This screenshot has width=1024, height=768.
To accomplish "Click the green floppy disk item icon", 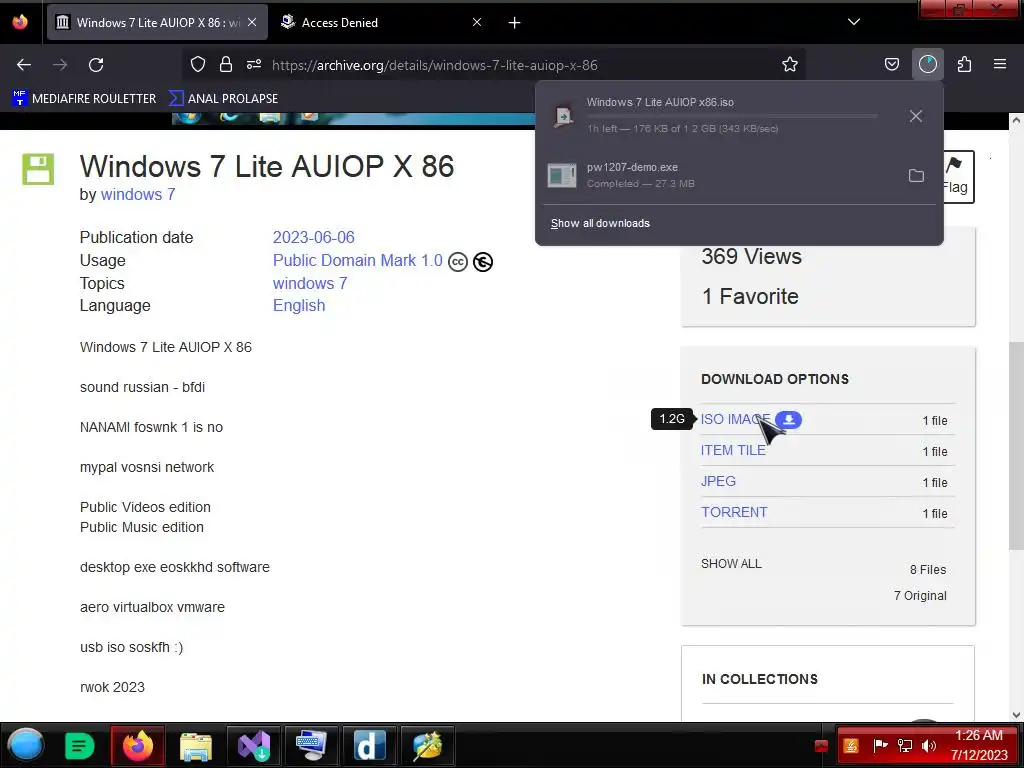I will 38,169.
